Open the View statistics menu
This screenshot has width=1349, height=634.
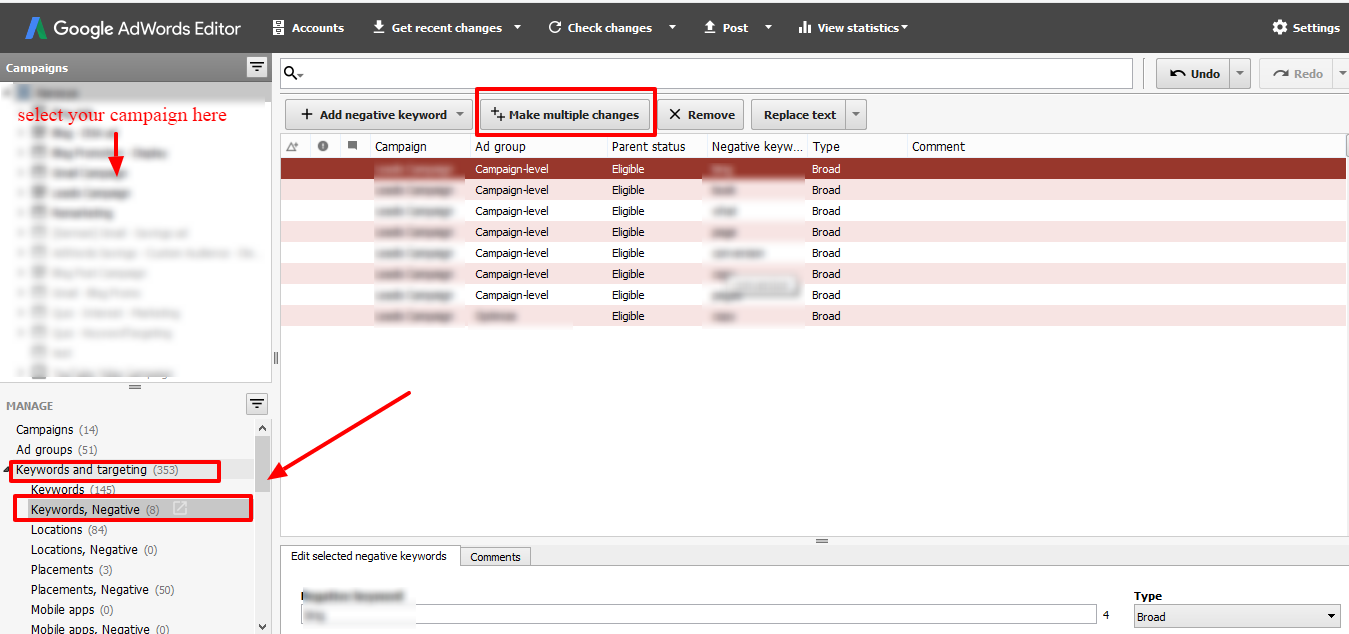tap(853, 28)
